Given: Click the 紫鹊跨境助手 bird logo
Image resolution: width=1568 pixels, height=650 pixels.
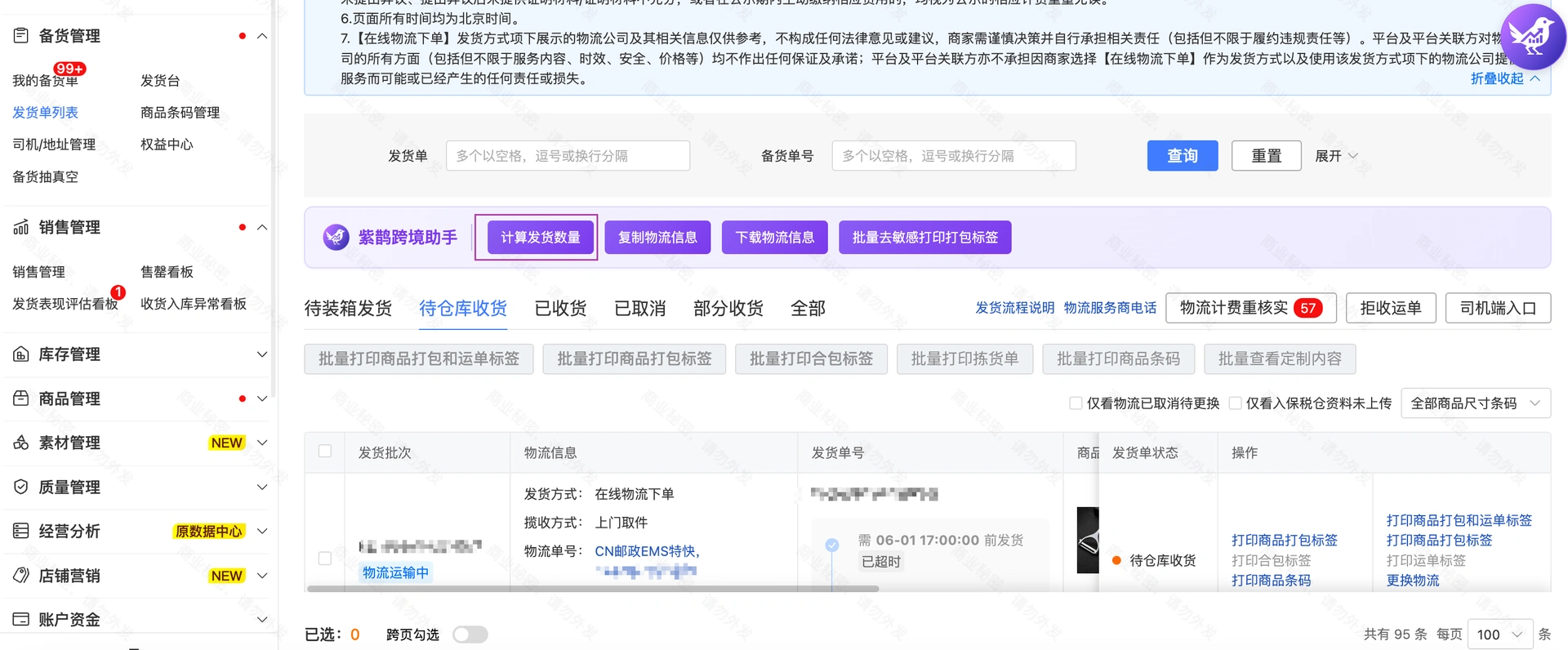Looking at the screenshot, I should pos(336,237).
